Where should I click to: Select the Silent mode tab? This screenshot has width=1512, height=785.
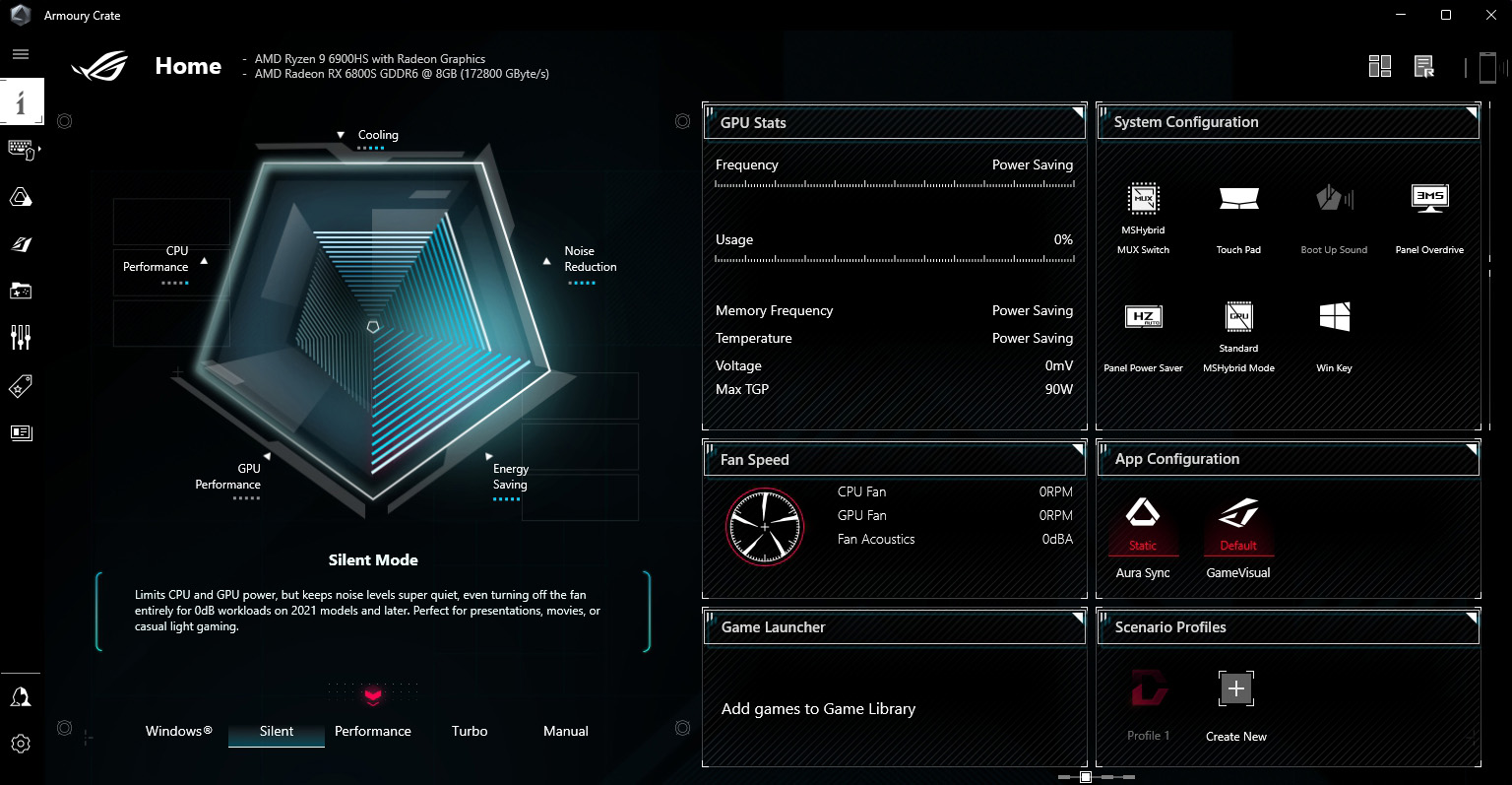click(277, 731)
